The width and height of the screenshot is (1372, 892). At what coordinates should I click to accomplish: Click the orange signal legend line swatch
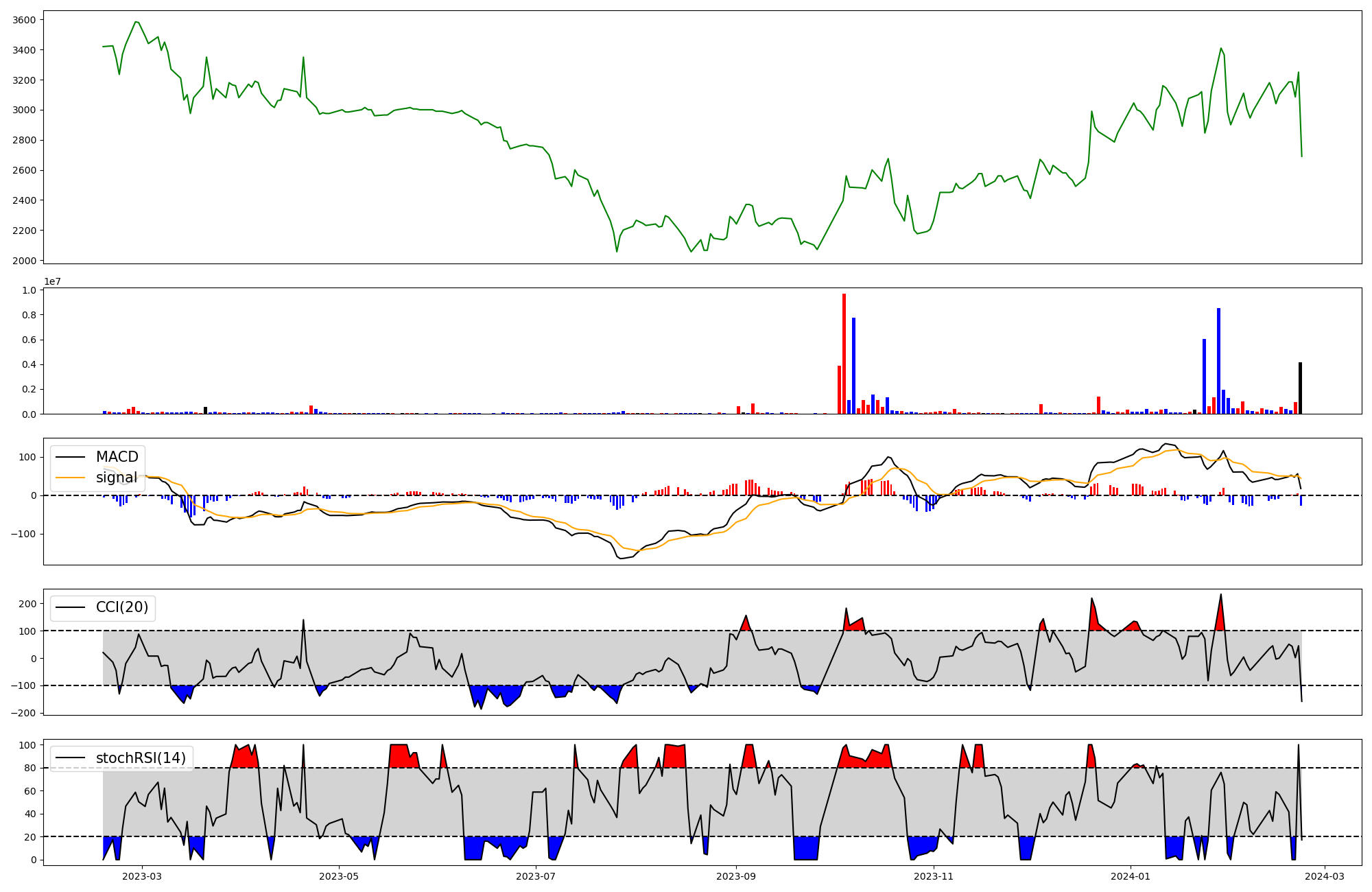[x=70, y=478]
